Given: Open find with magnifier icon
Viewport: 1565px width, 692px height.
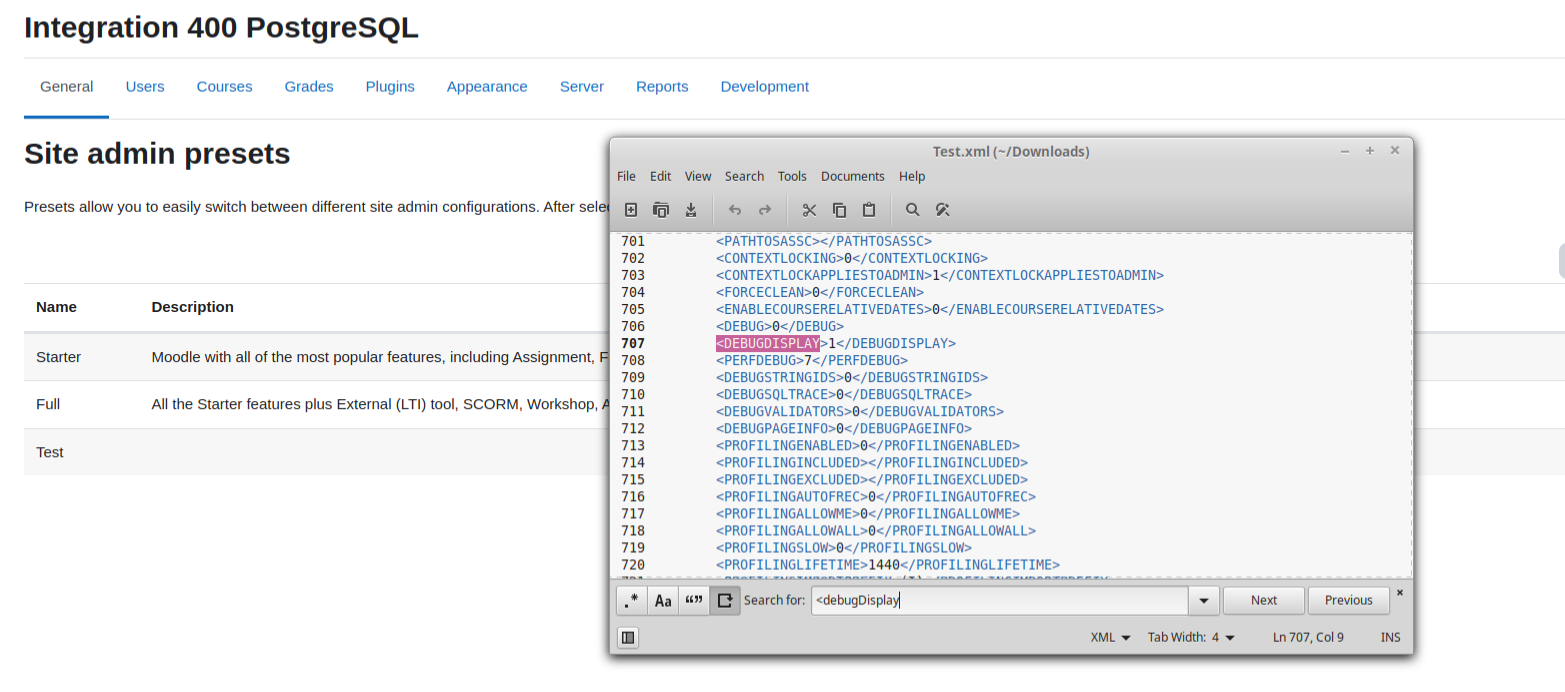Looking at the screenshot, I should coord(912,210).
